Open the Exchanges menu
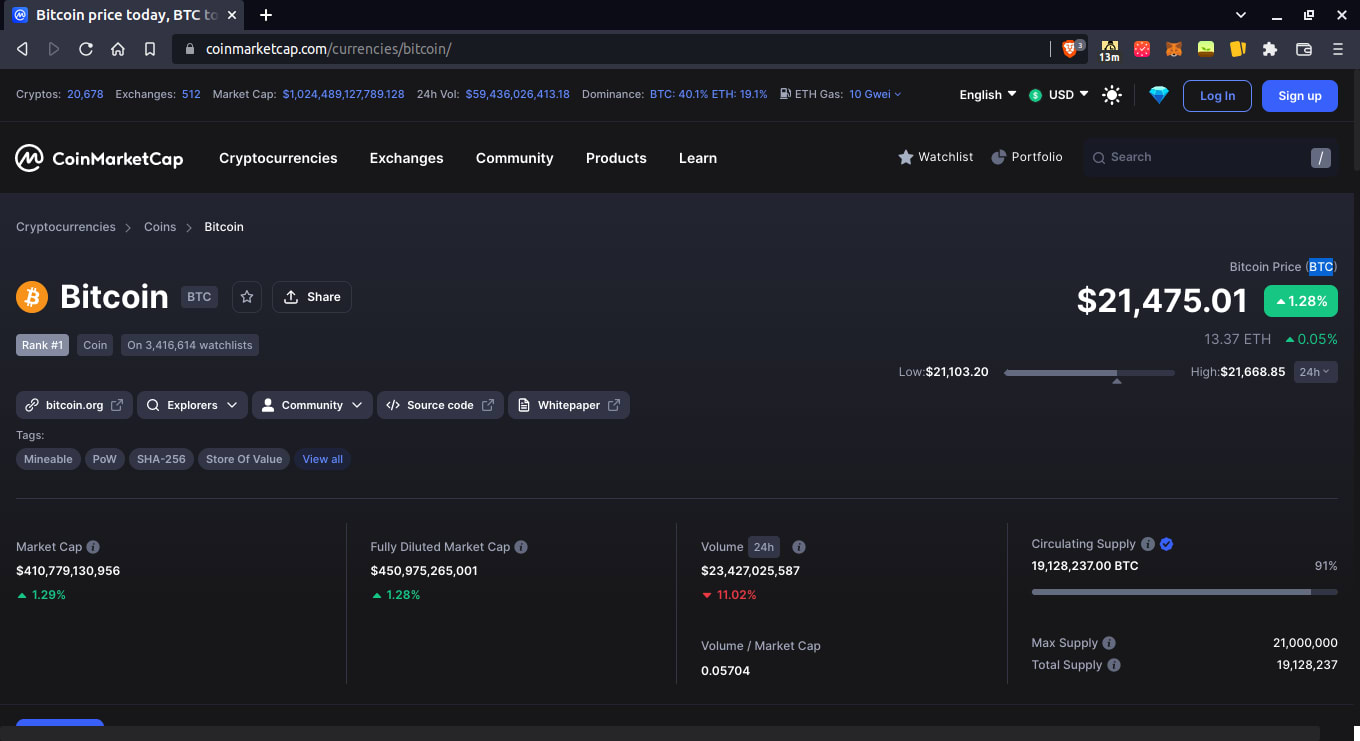The height and width of the screenshot is (741, 1360). click(406, 158)
